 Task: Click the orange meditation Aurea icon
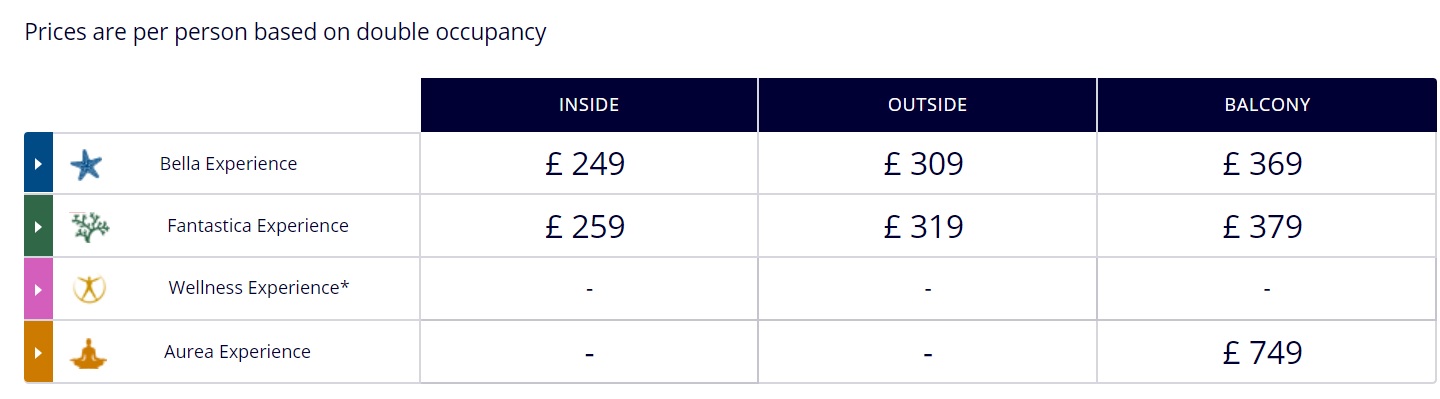pos(88,353)
